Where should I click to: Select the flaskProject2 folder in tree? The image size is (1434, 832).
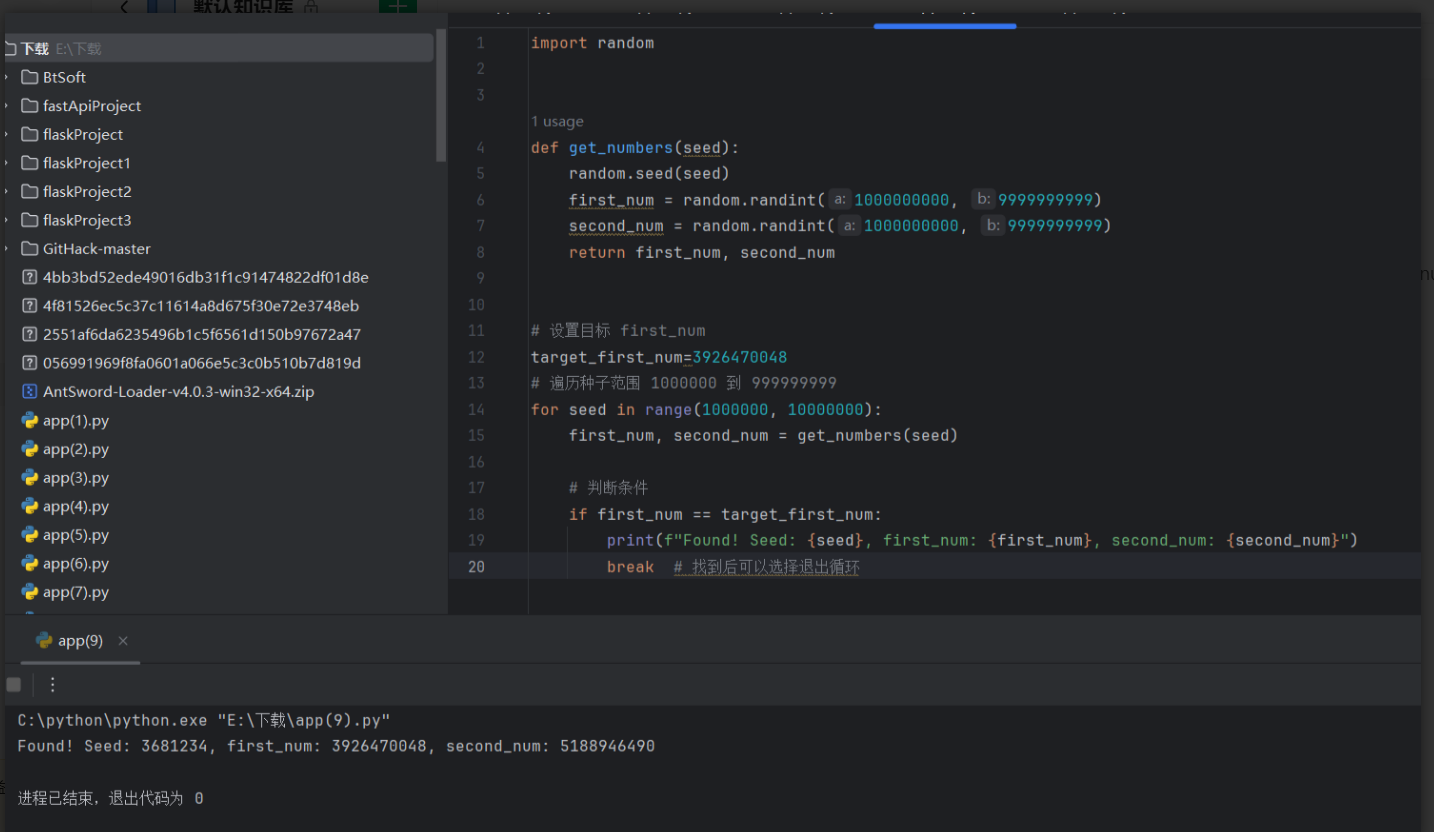tap(87, 192)
